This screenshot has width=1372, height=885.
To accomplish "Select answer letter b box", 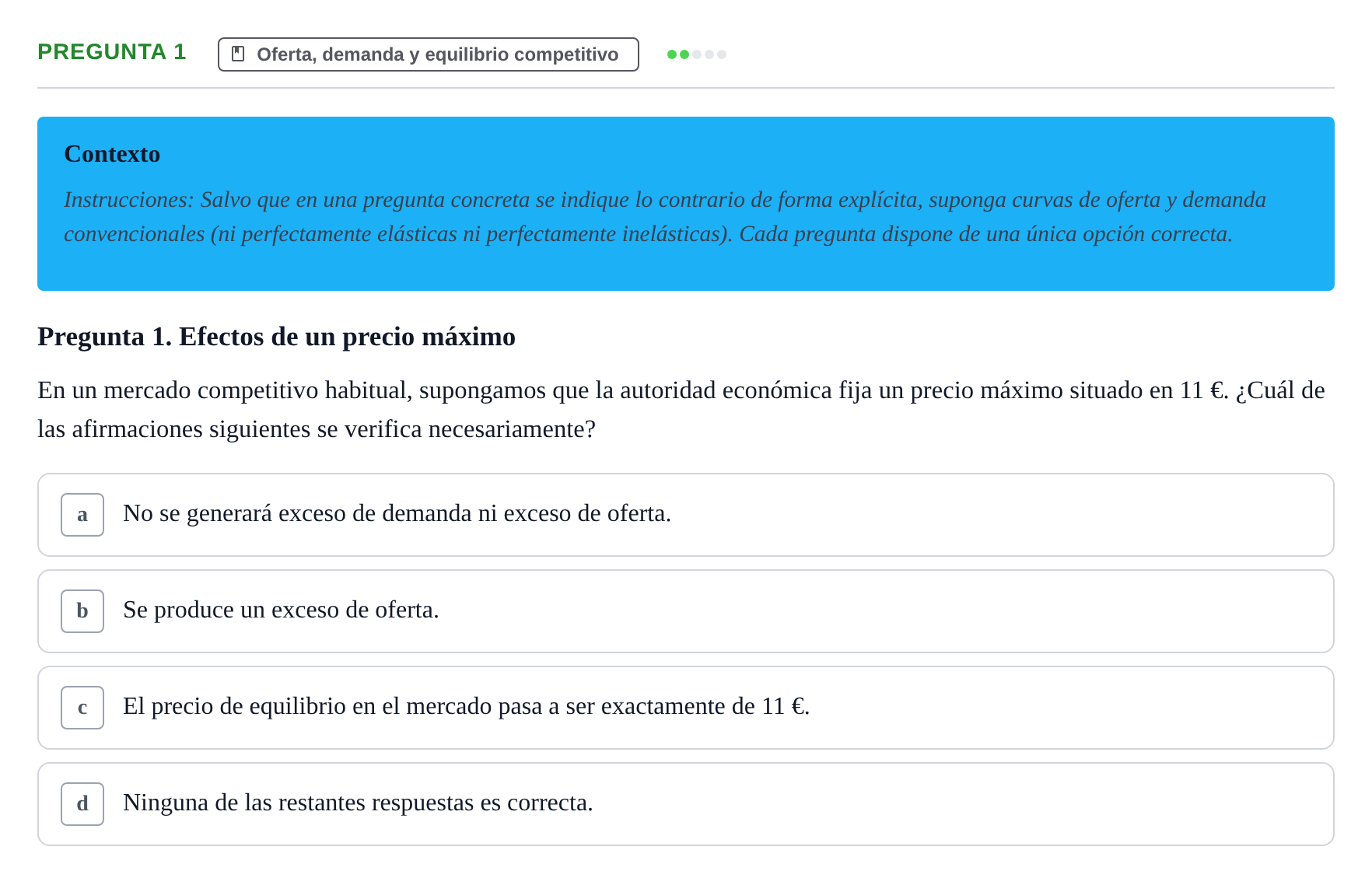I will [82, 611].
